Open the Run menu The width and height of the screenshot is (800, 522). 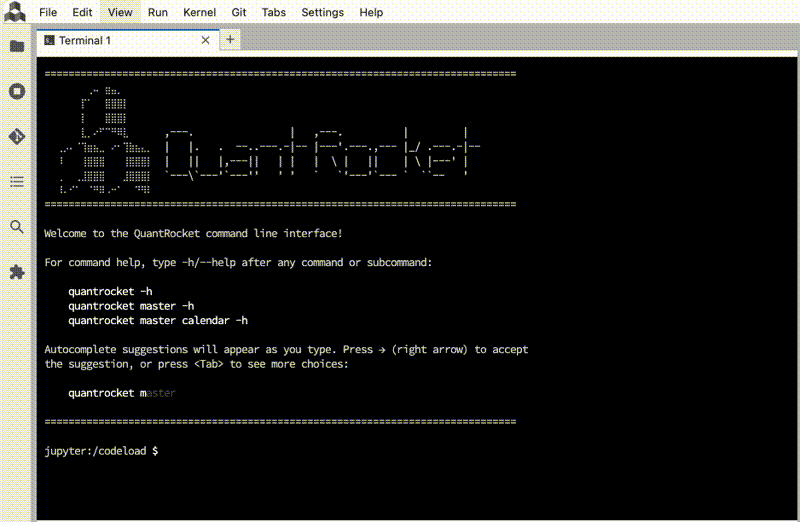(x=158, y=12)
